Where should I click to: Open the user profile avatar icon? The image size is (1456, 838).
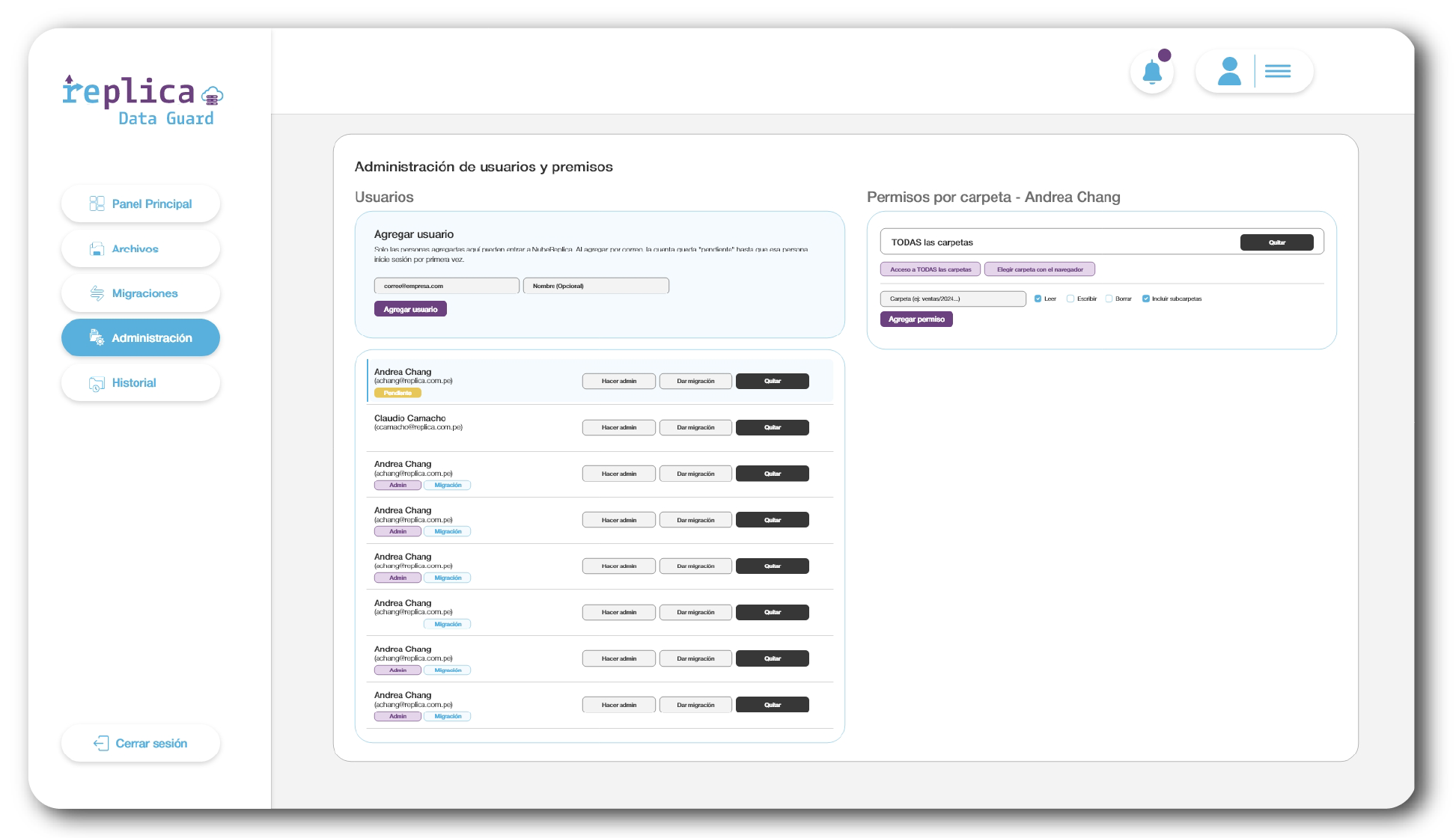coord(1229,71)
